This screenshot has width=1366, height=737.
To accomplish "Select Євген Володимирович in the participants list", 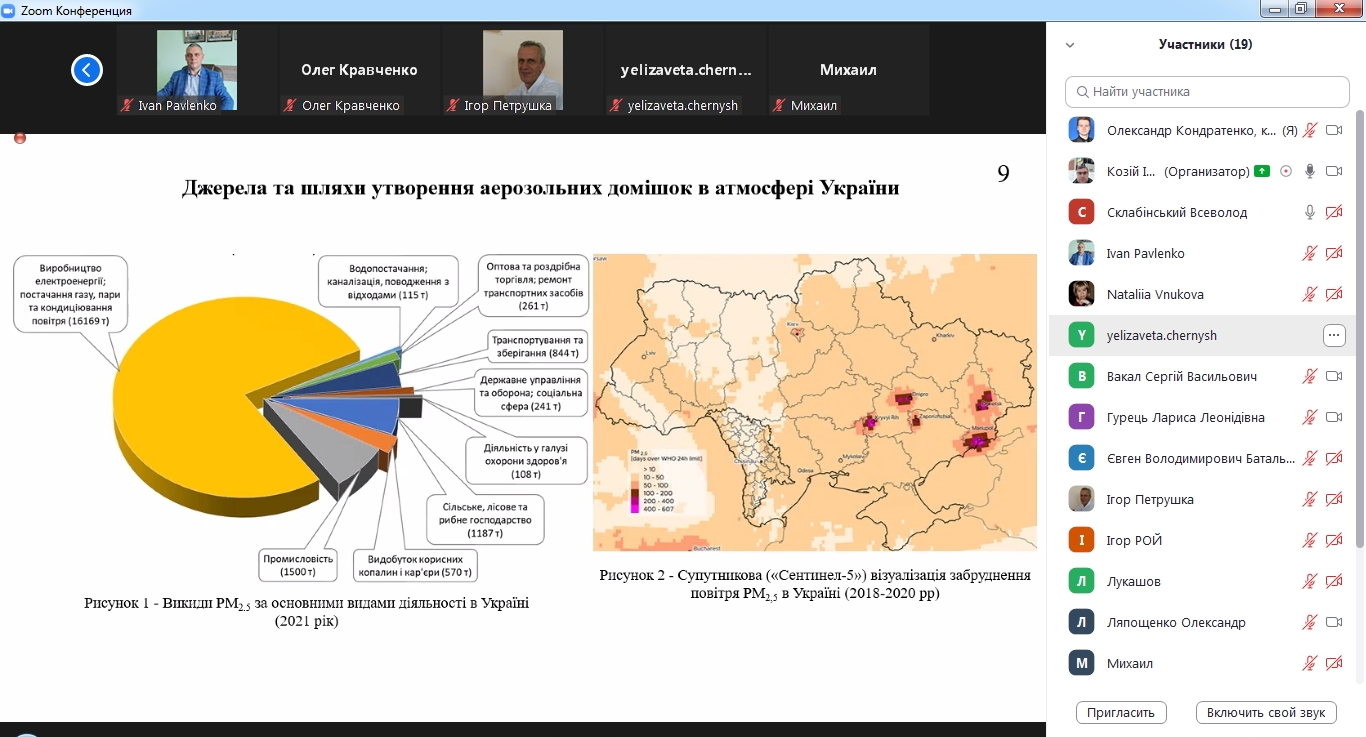I will click(1200, 458).
